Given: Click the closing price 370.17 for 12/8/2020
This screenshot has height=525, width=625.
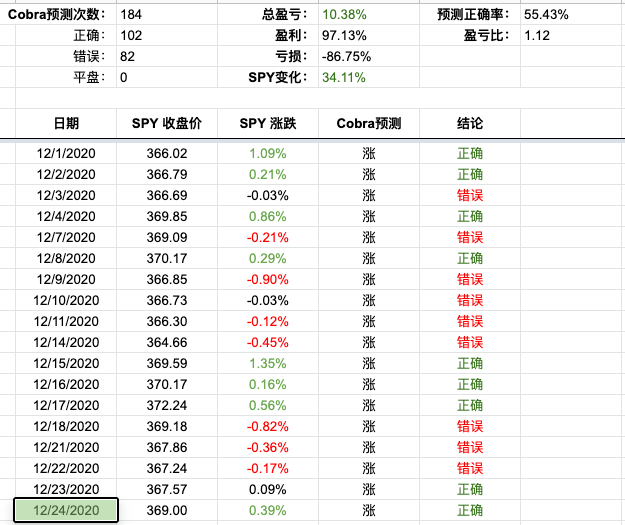Looking at the screenshot, I should click(x=167, y=258).
